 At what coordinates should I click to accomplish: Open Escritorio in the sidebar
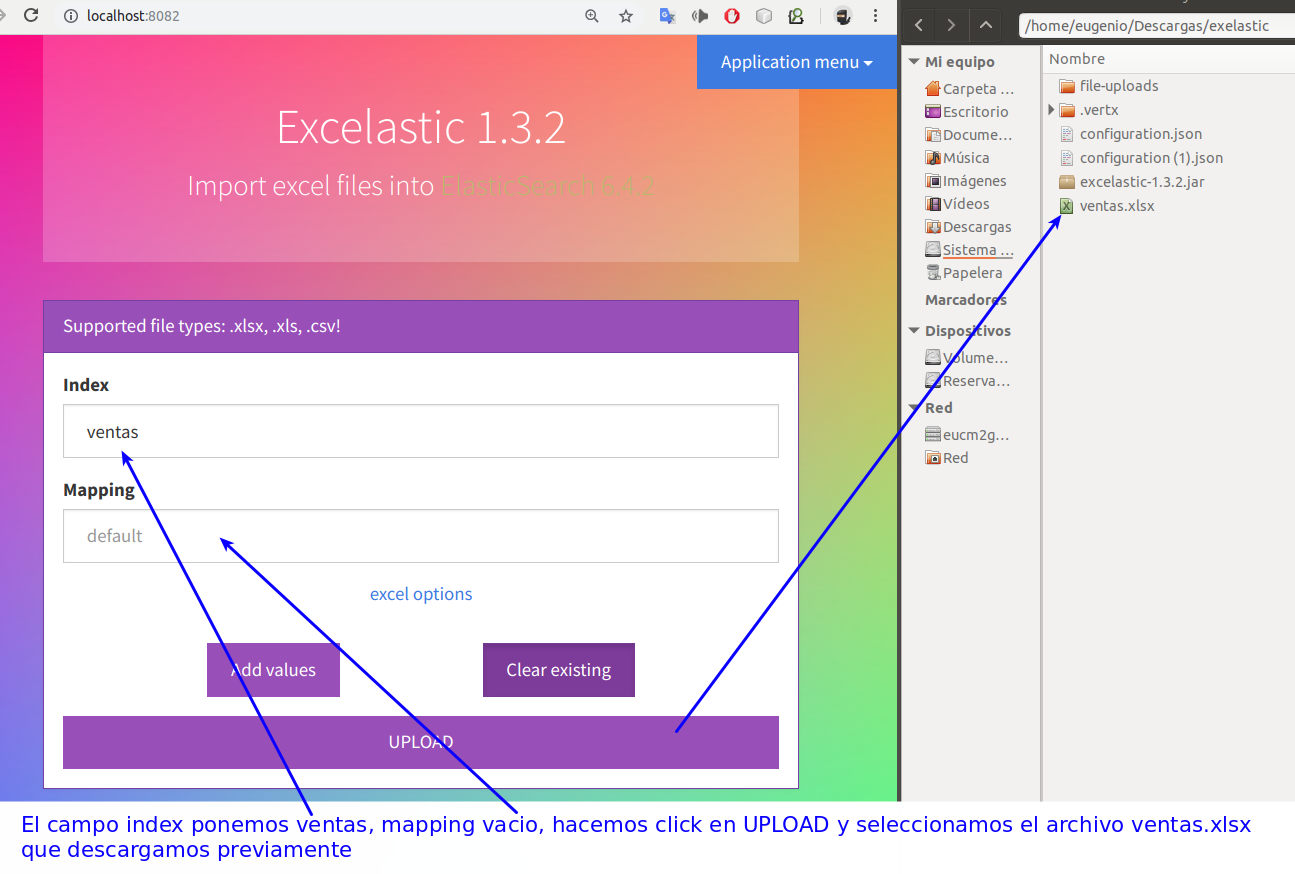coord(967,112)
